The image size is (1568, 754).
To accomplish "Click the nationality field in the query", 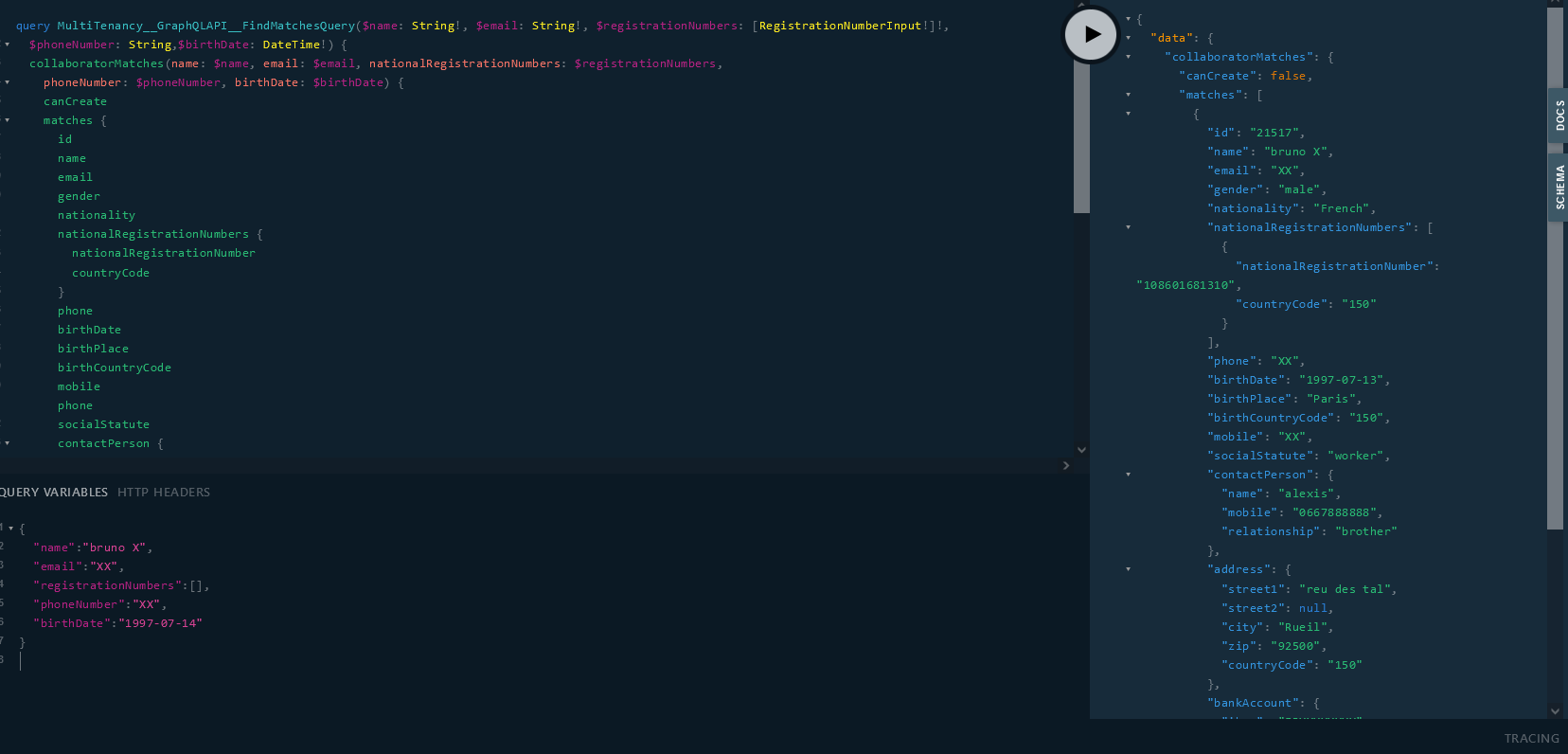I will click(97, 215).
